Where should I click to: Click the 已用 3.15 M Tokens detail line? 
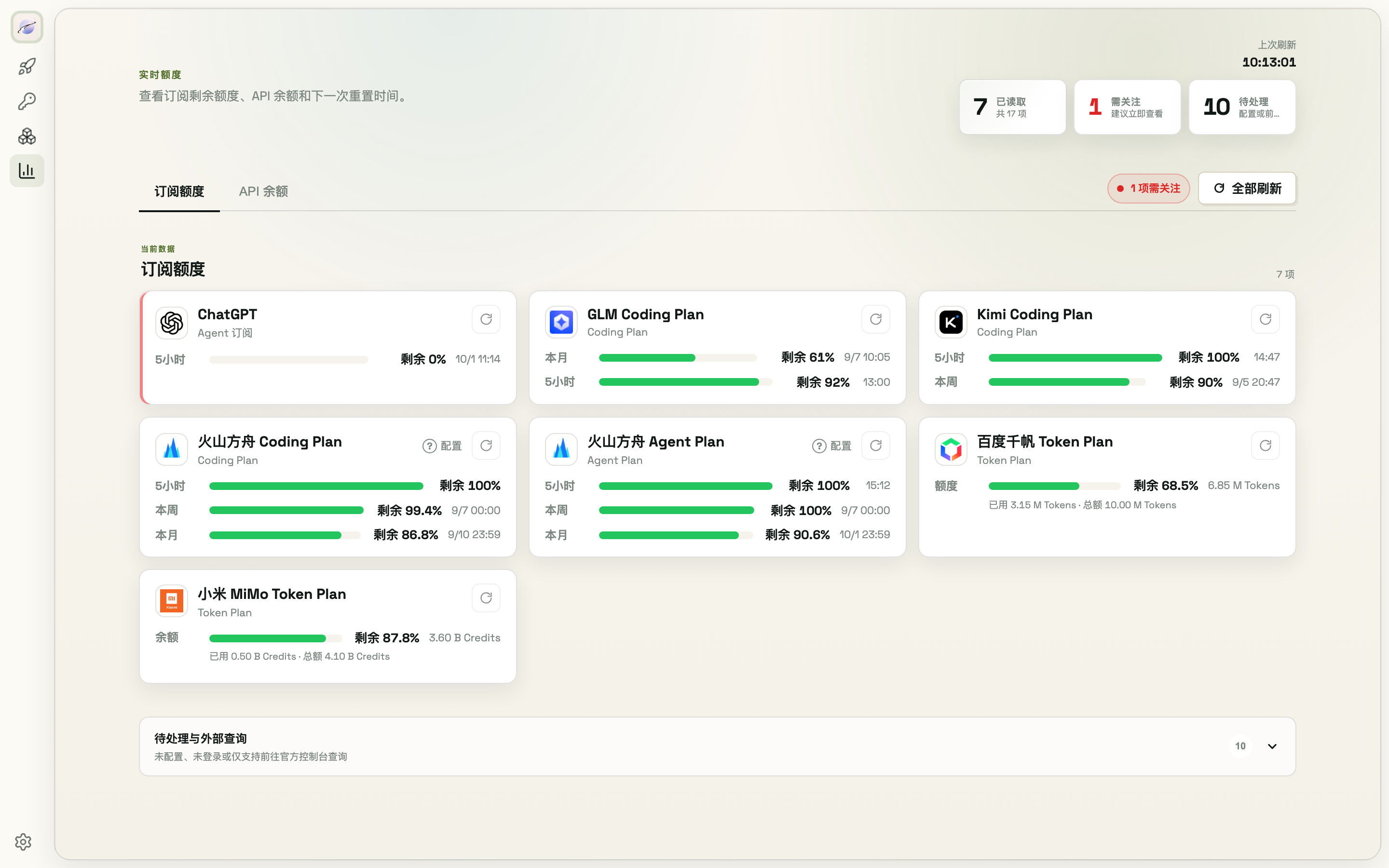click(x=1082, y=505)
